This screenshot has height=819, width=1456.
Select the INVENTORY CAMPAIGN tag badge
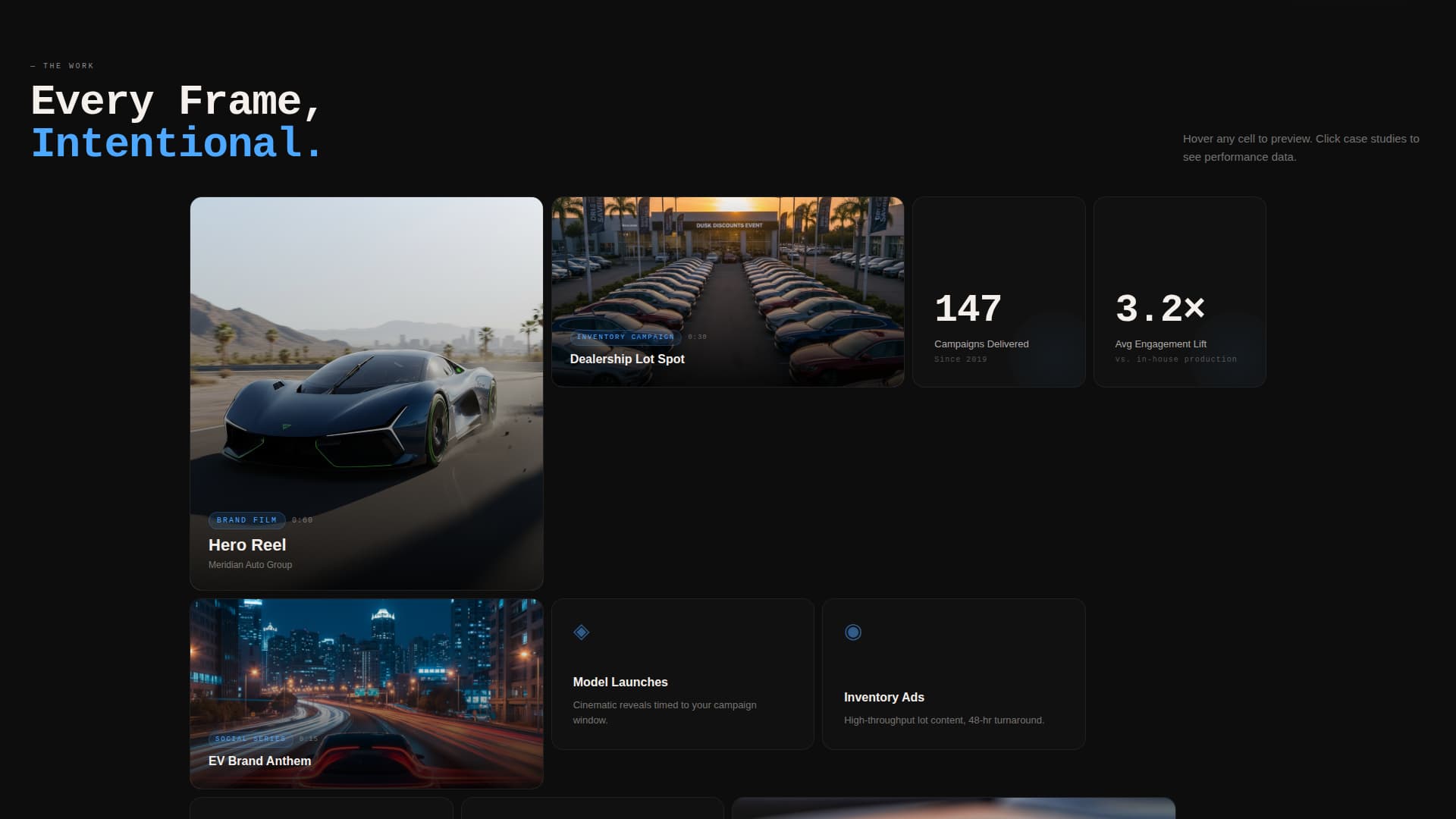(626, 337)
